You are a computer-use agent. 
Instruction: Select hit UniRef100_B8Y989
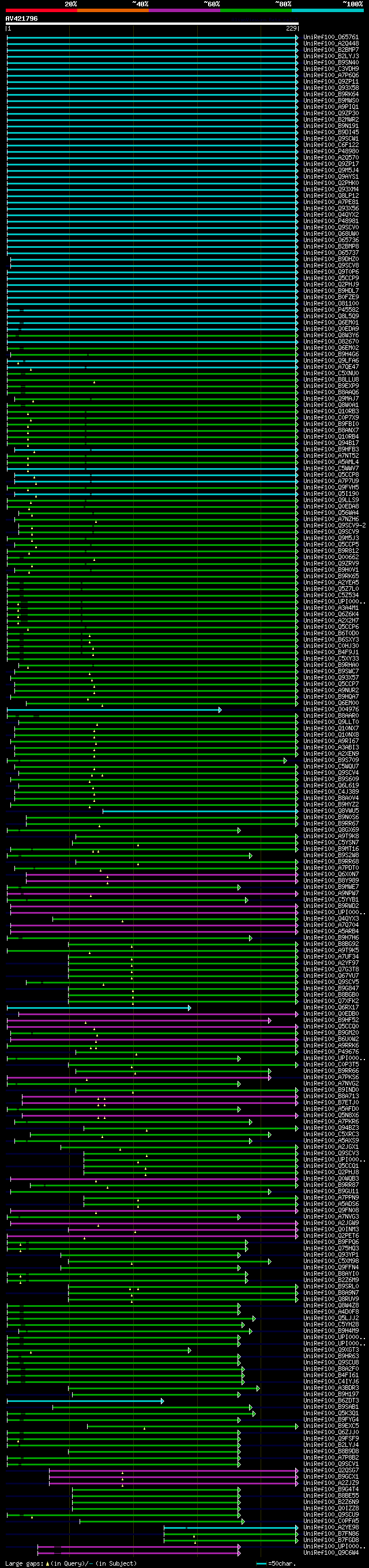(x=332, y=880)
